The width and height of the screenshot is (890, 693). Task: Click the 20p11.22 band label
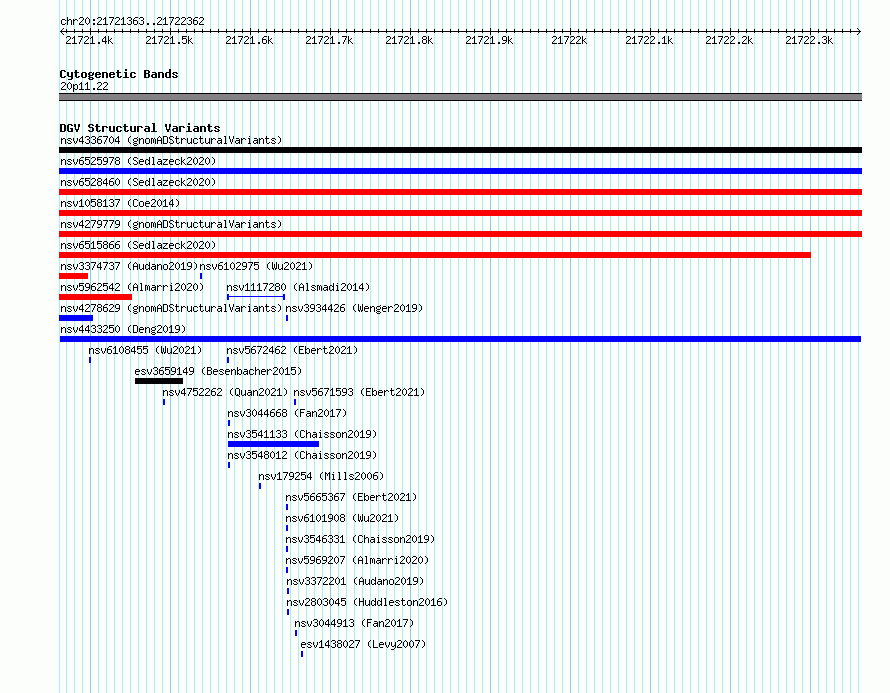point(84,86)
